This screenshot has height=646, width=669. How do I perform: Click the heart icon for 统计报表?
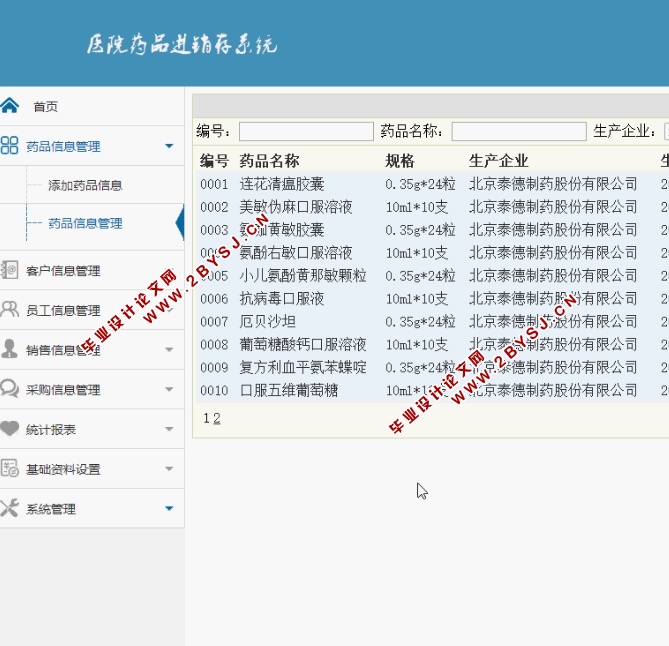[x=9, y=428]
